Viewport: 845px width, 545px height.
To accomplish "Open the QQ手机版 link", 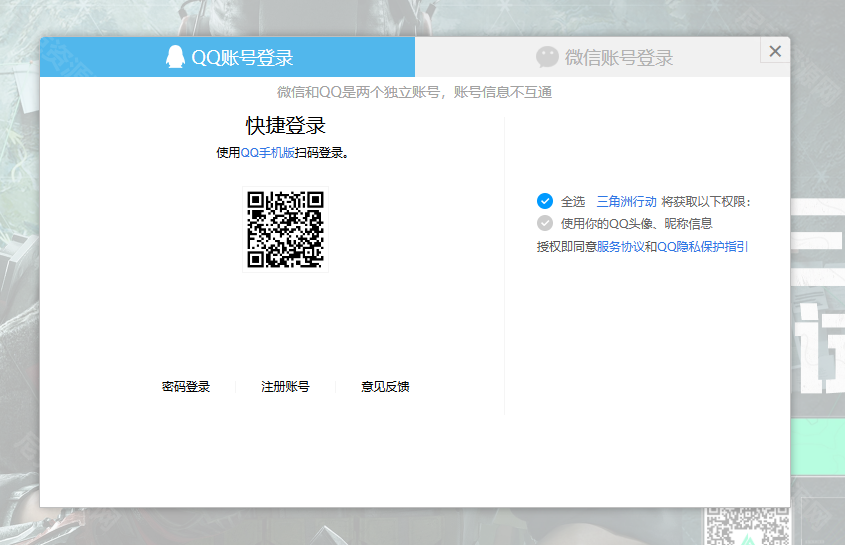I will pyautogui.click(x=267, y=153).
